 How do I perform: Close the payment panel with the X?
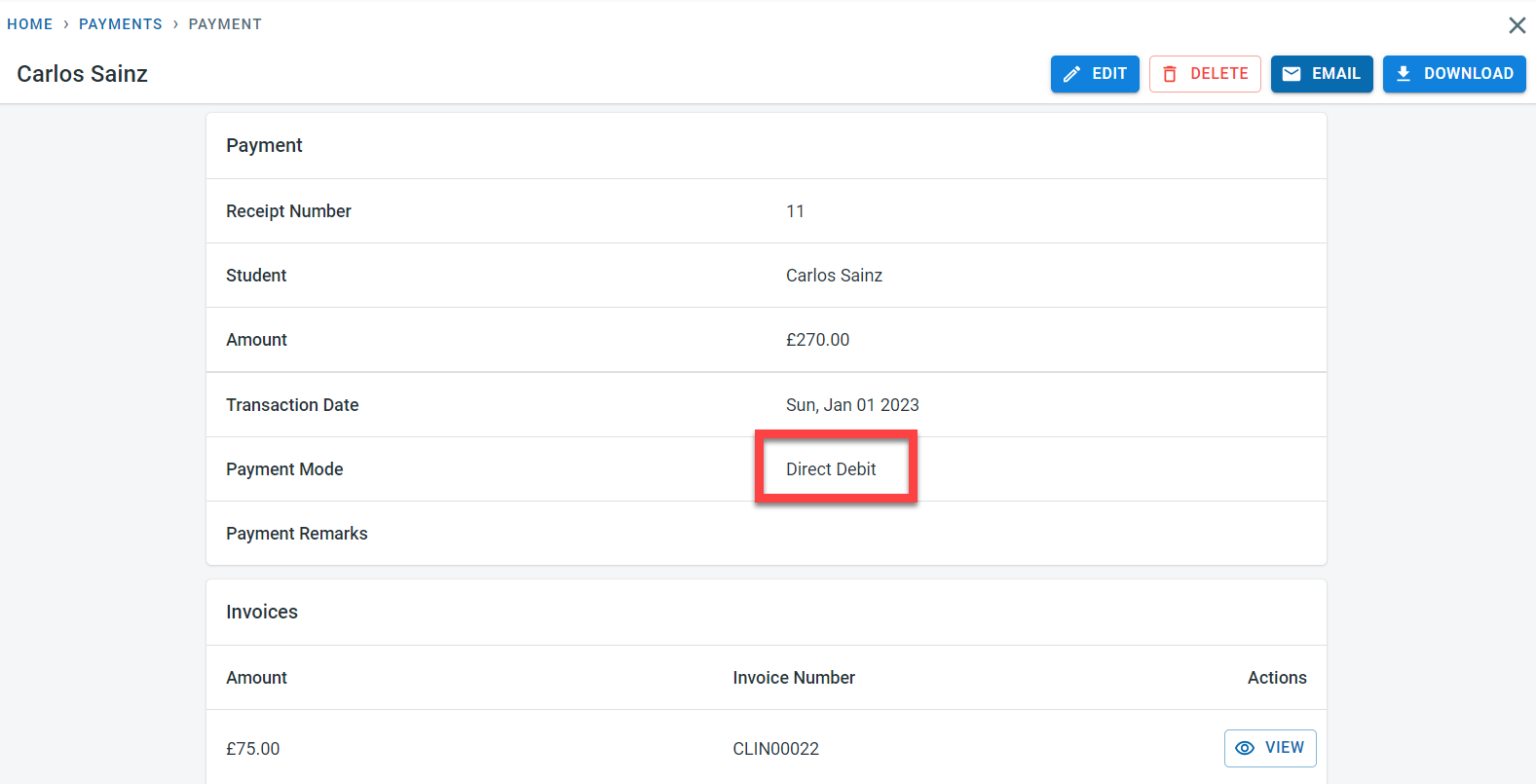(x=1517, y=25)
